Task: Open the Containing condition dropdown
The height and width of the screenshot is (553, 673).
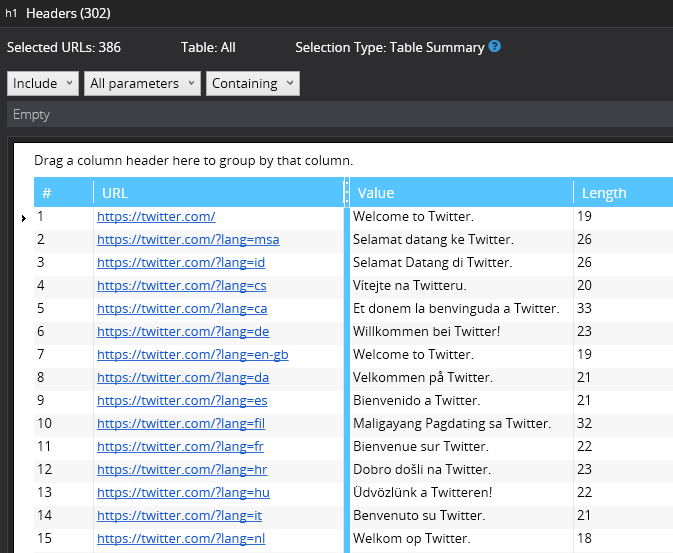Action: point(252,84)
